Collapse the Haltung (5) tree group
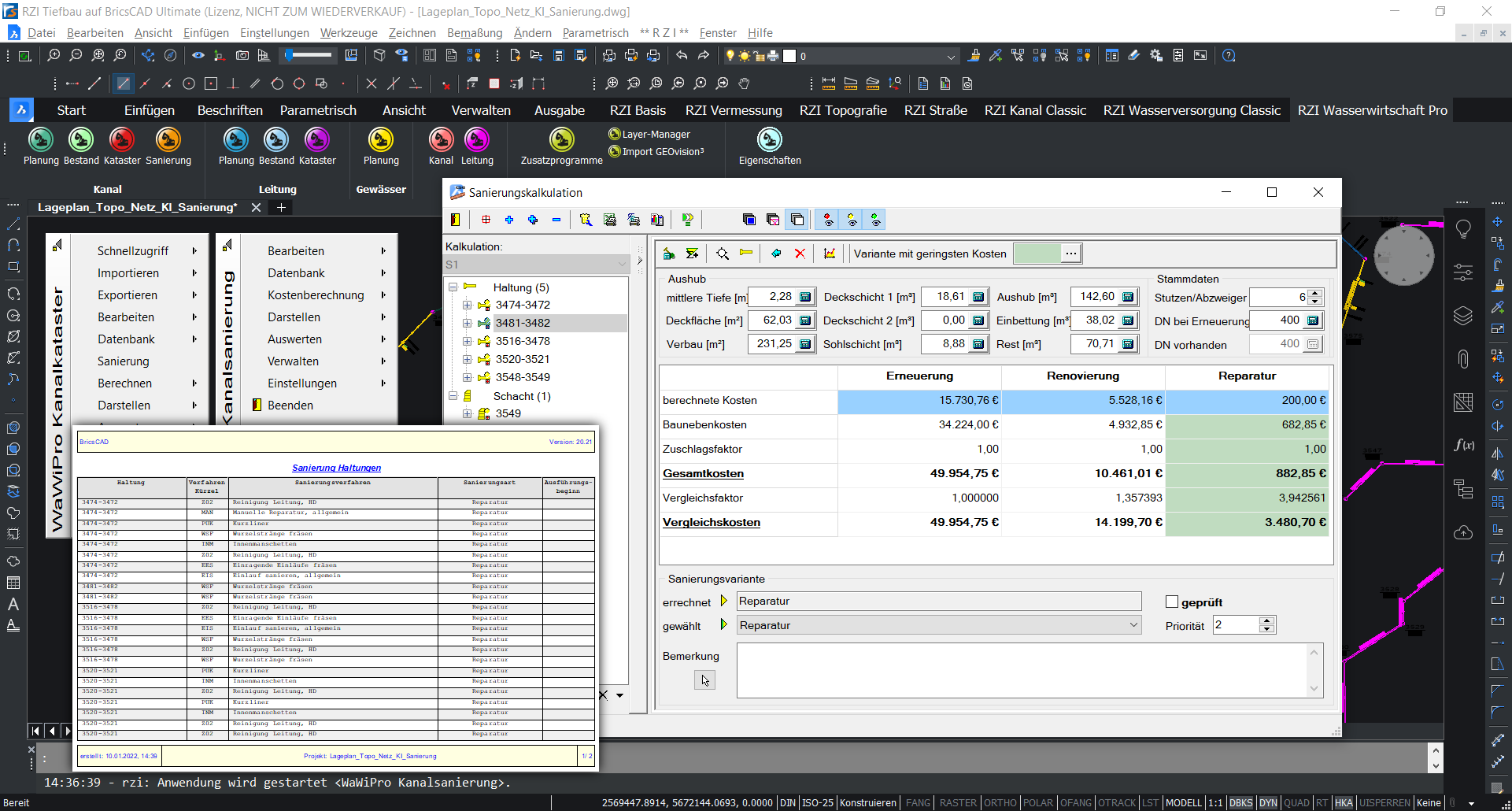This screenshot has width=1512, height=811. 453,287
